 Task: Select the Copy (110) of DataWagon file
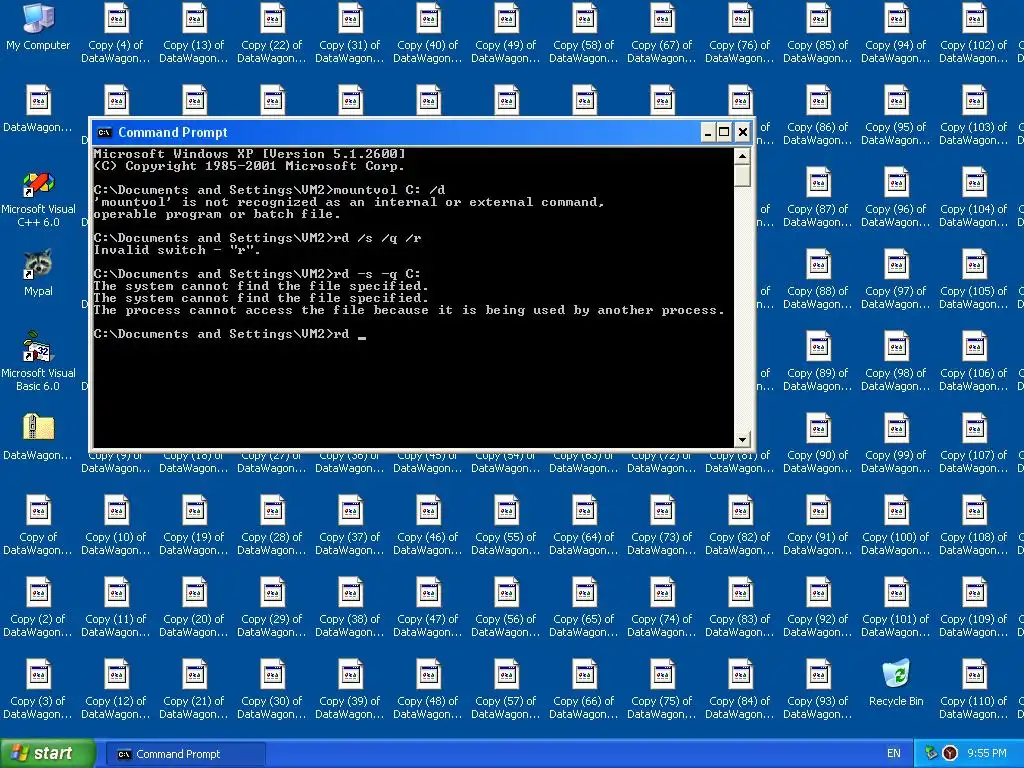point(974,688)
